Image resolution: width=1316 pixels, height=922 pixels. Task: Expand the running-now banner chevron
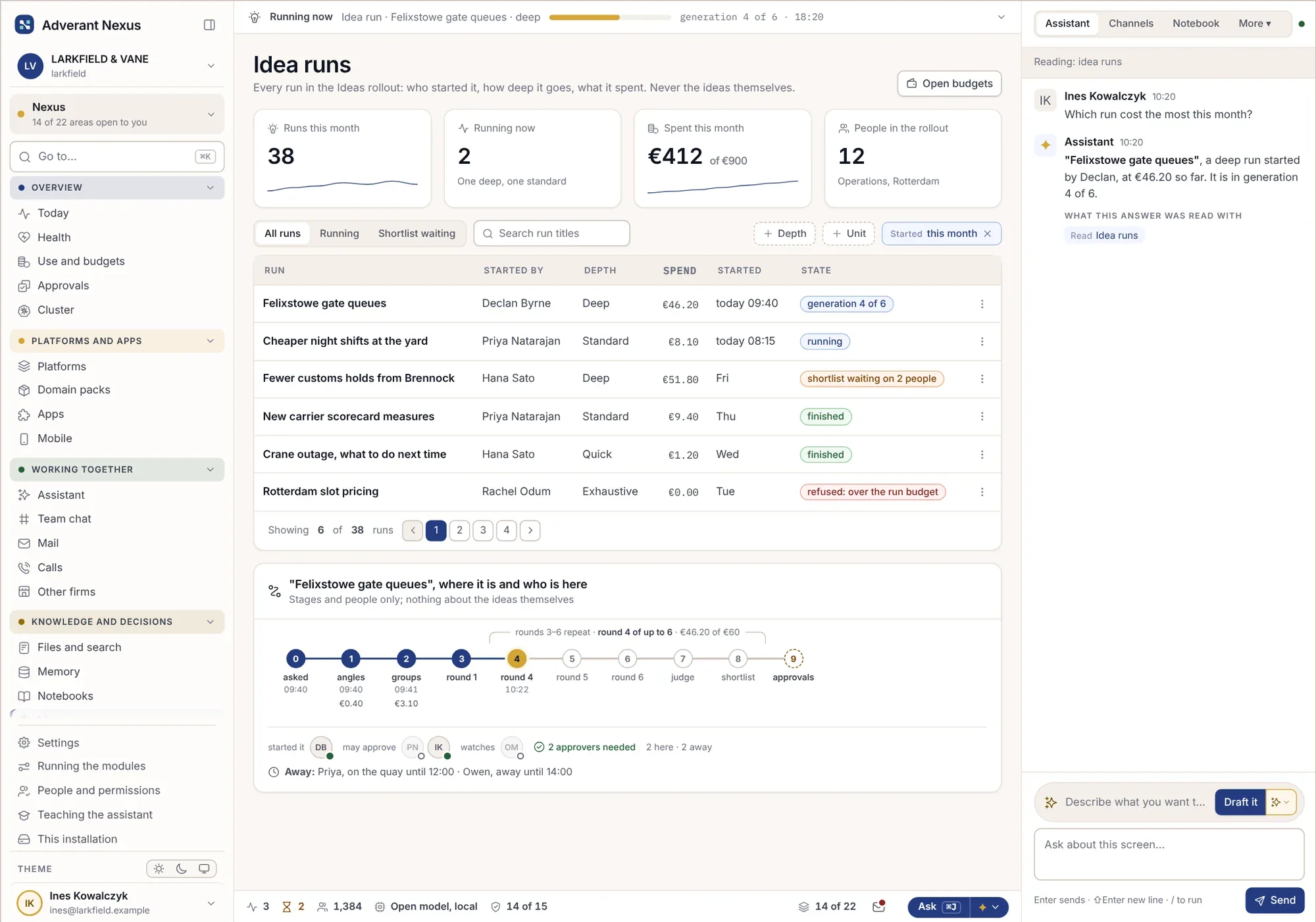tap(1001, 17)
